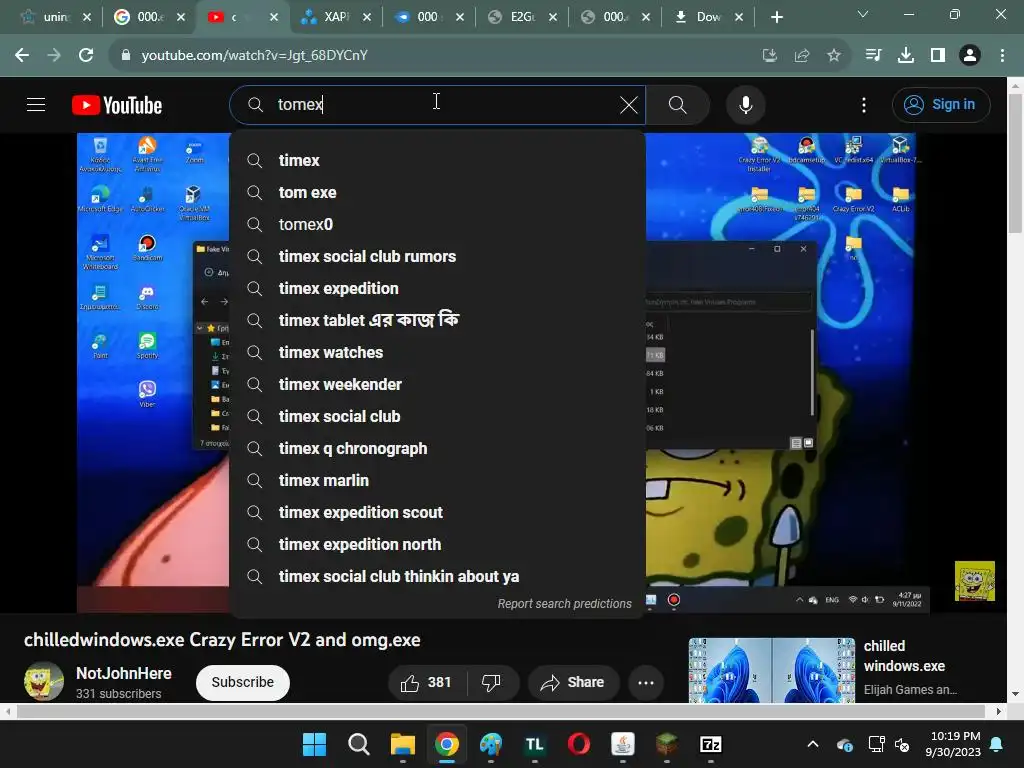Click 'Report search predictions' link
Screen dimensions: 1024x768
(564, 603)
